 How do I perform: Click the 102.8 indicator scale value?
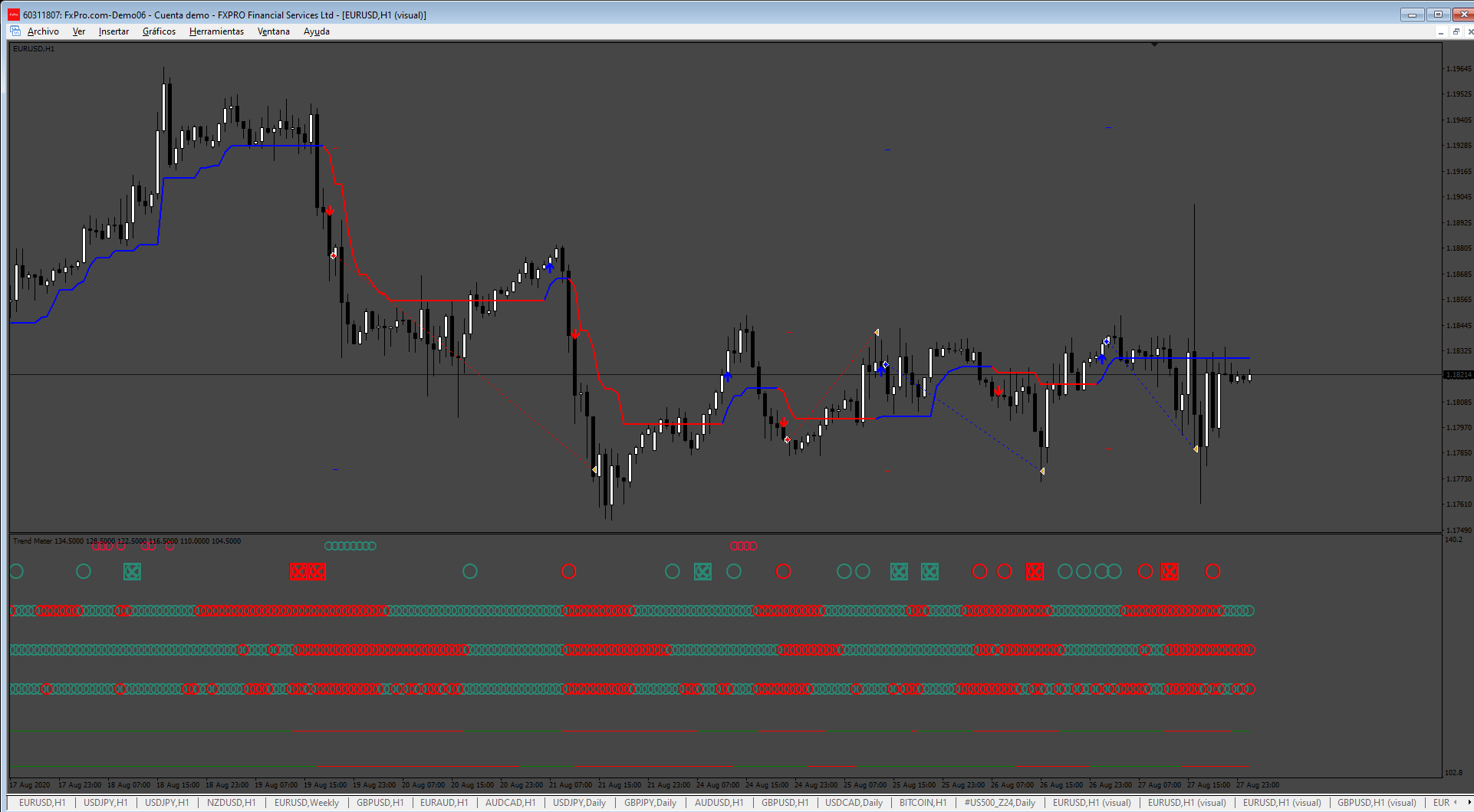coord(1454,772)
